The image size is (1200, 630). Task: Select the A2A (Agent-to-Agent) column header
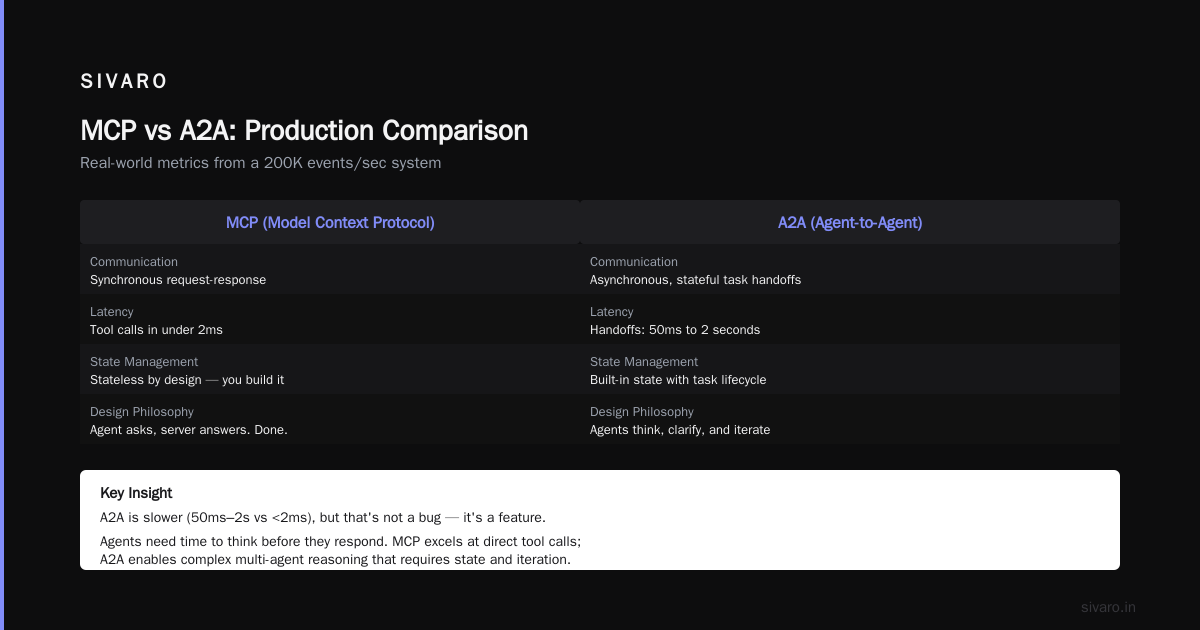pyautogui.click(x=850, y=222)
